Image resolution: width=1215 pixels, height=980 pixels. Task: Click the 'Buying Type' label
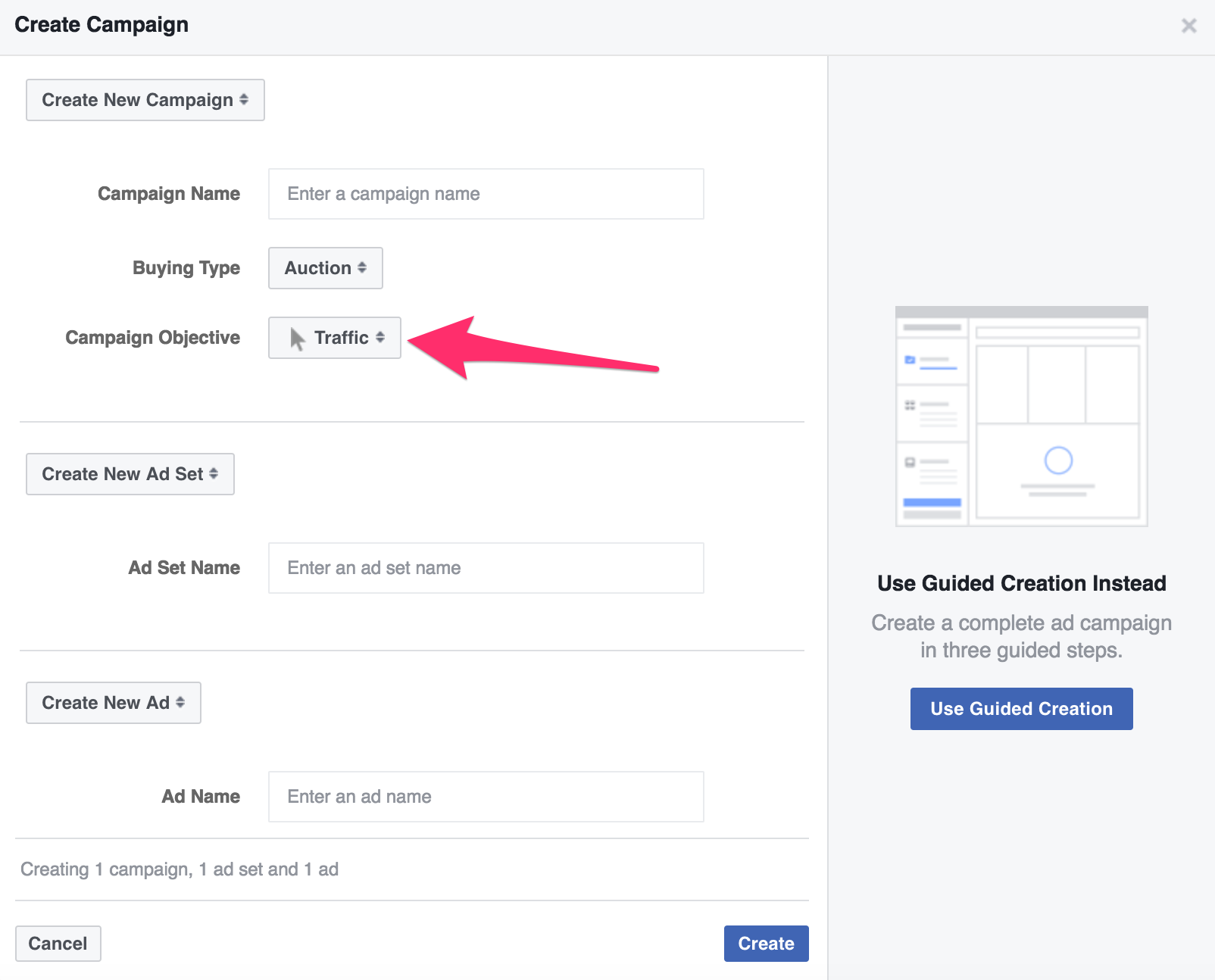(x=186, y=268)
